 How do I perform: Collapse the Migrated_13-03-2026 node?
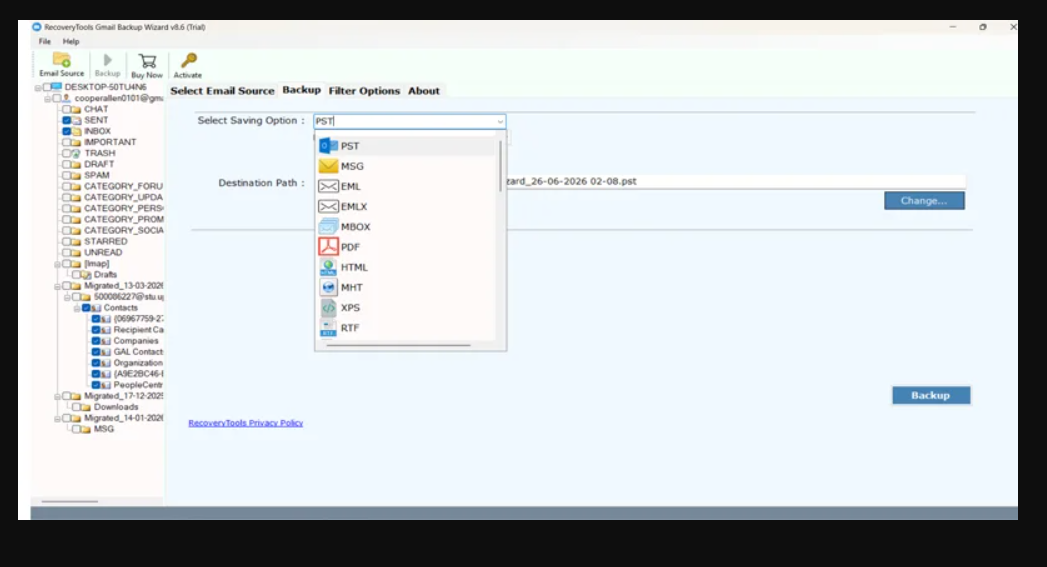point(57,286)
